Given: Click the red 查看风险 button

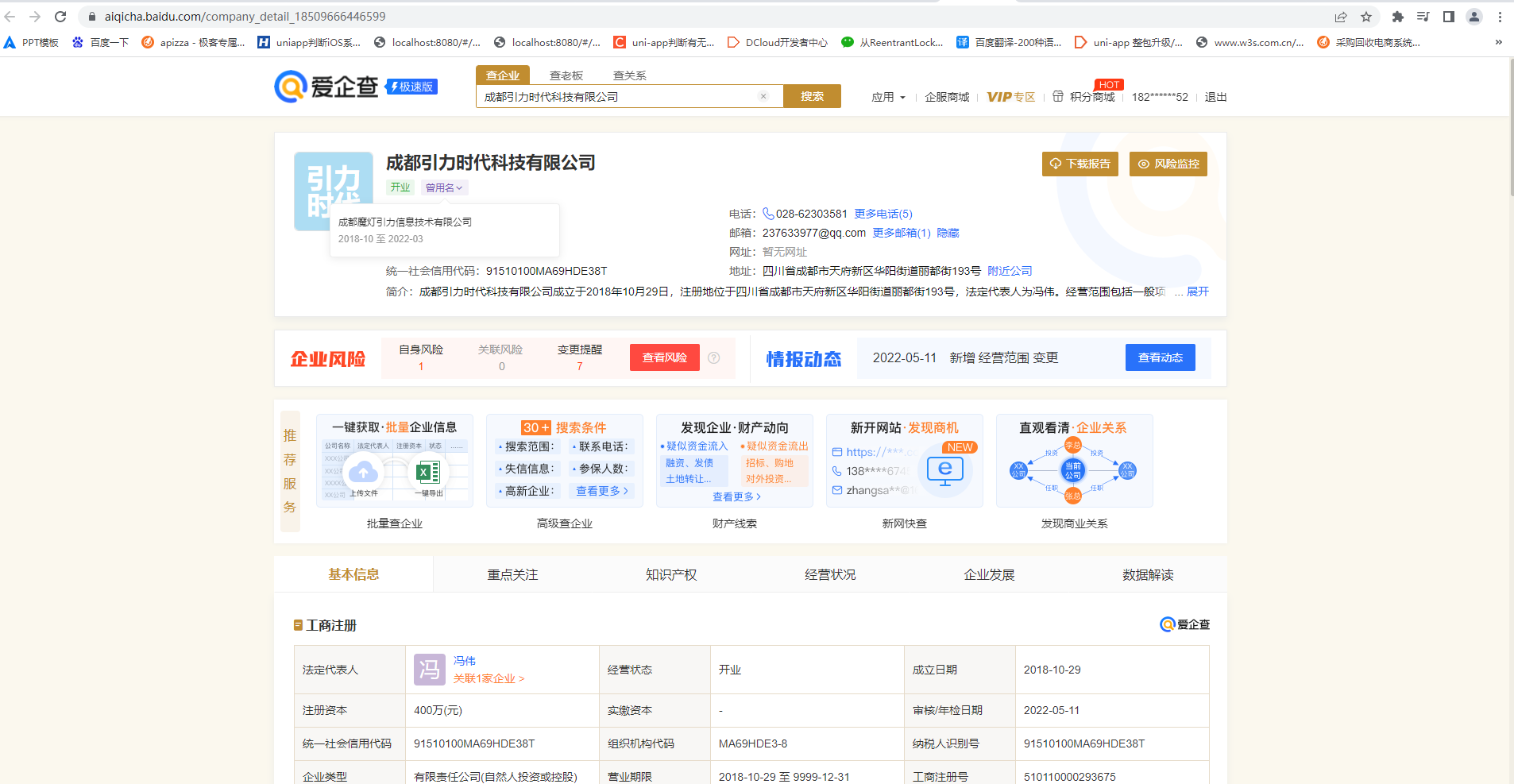Looking at the screenshot, I should [665, 357].
